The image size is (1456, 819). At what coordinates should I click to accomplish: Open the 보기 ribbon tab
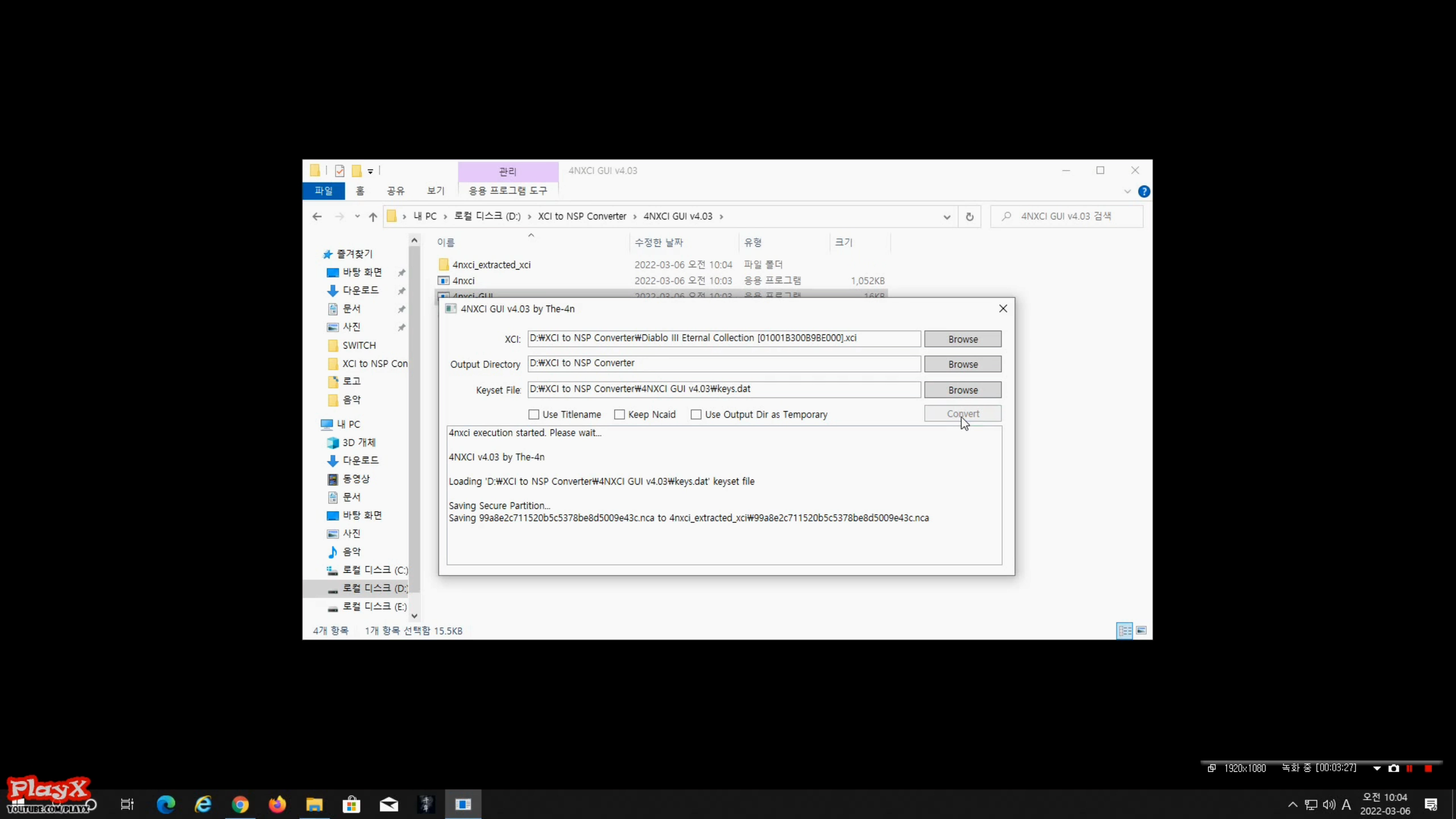coord(435,191)
